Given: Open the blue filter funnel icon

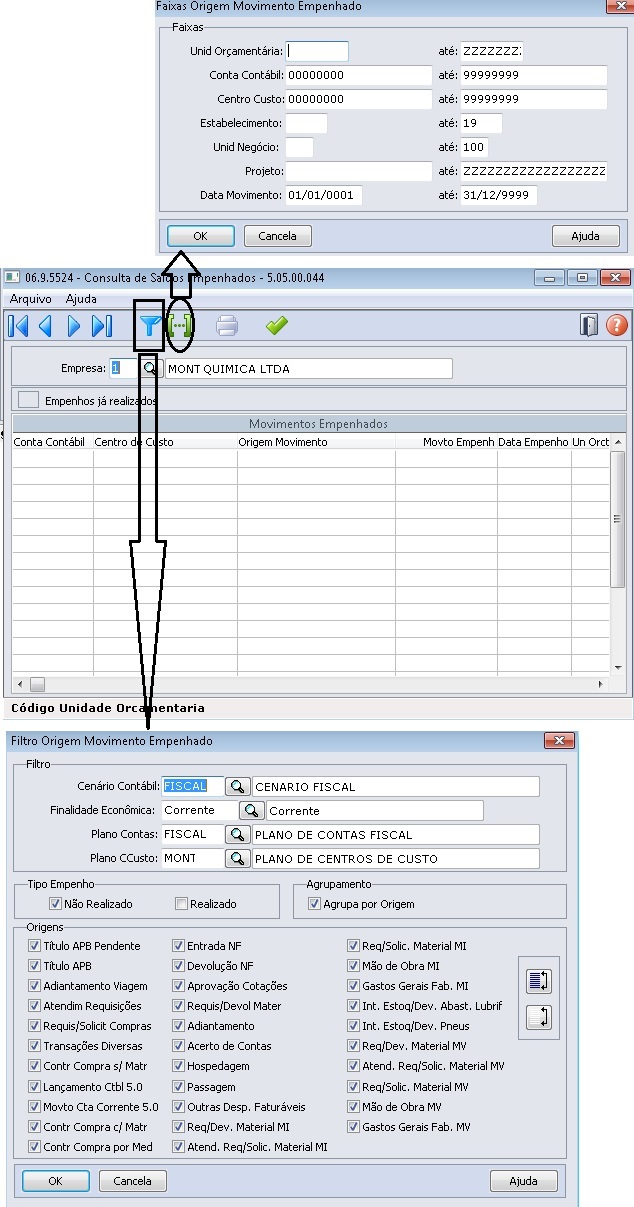Looking at the screenshot, I should (149, 326).
